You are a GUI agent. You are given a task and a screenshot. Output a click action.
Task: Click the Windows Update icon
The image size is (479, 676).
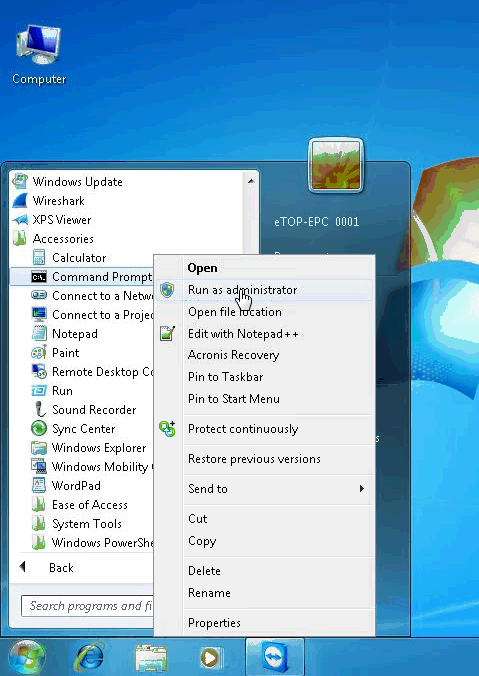(x=20, y=182)
